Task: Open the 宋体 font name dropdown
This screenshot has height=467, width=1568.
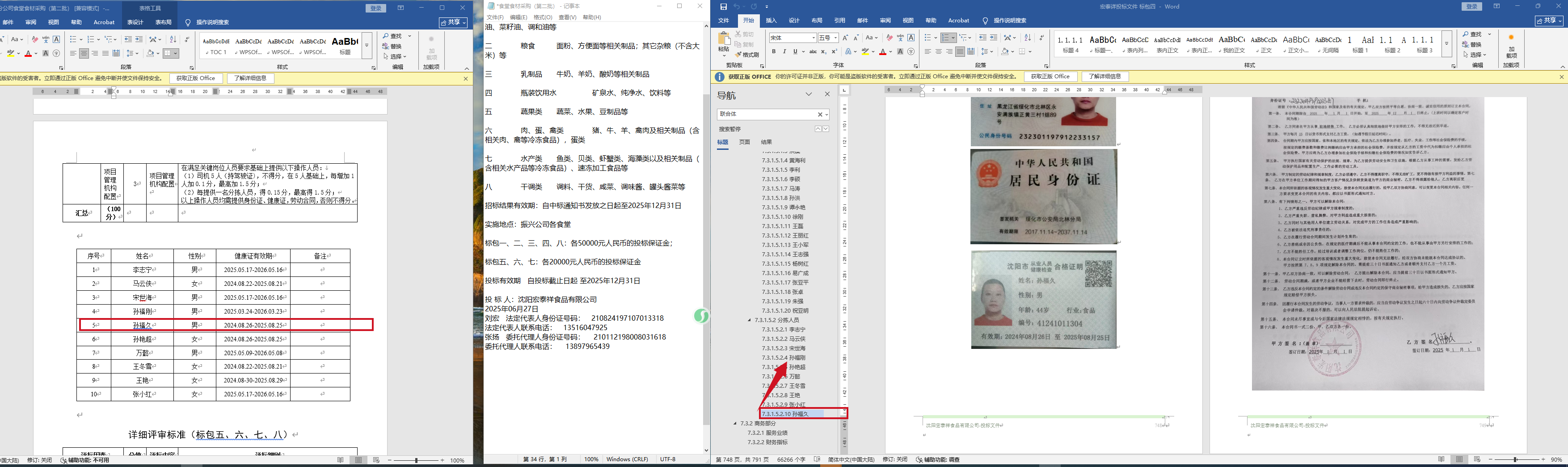Action: tap(813, 38)
